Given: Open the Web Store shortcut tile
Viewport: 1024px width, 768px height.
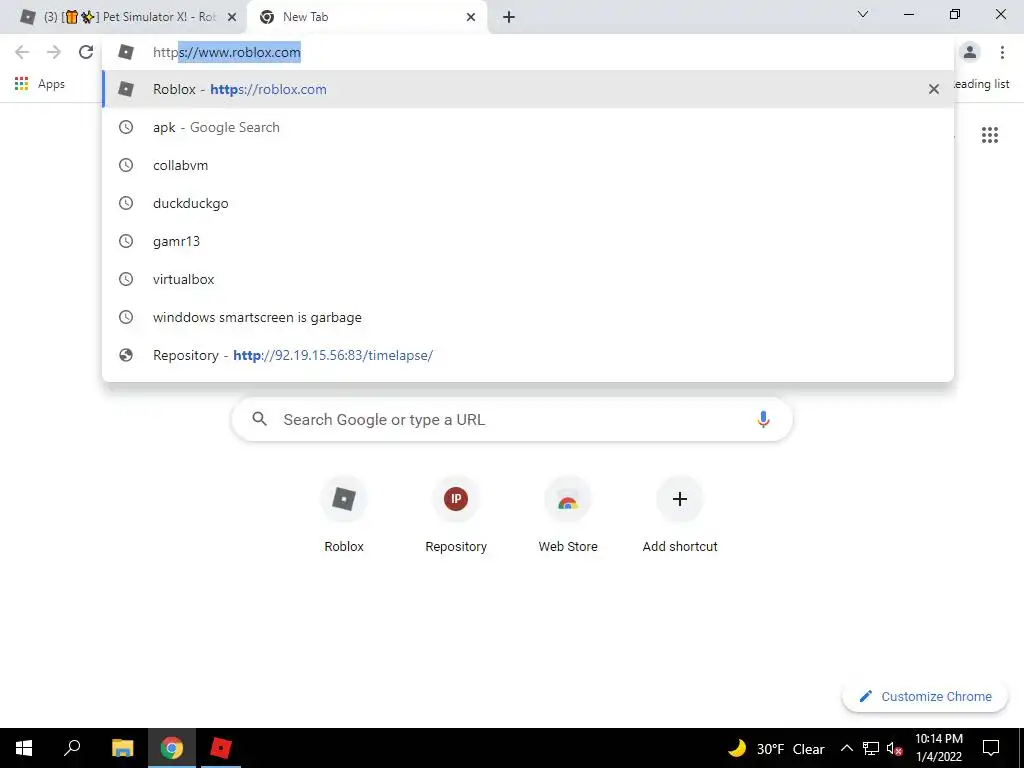Looking at the screenshot, I should [568, 515].
